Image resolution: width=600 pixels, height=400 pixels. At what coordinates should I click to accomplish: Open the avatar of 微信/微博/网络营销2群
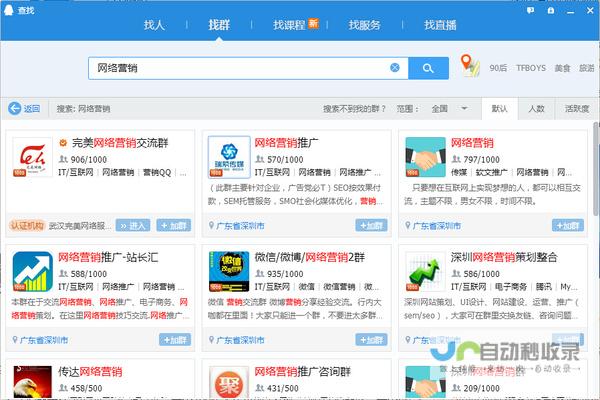[x=229, y=271]
